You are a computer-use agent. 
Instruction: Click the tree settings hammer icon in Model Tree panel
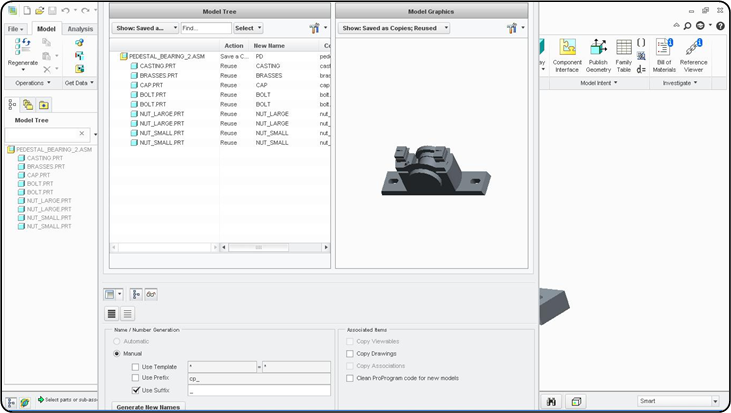[x=314, y=28]
